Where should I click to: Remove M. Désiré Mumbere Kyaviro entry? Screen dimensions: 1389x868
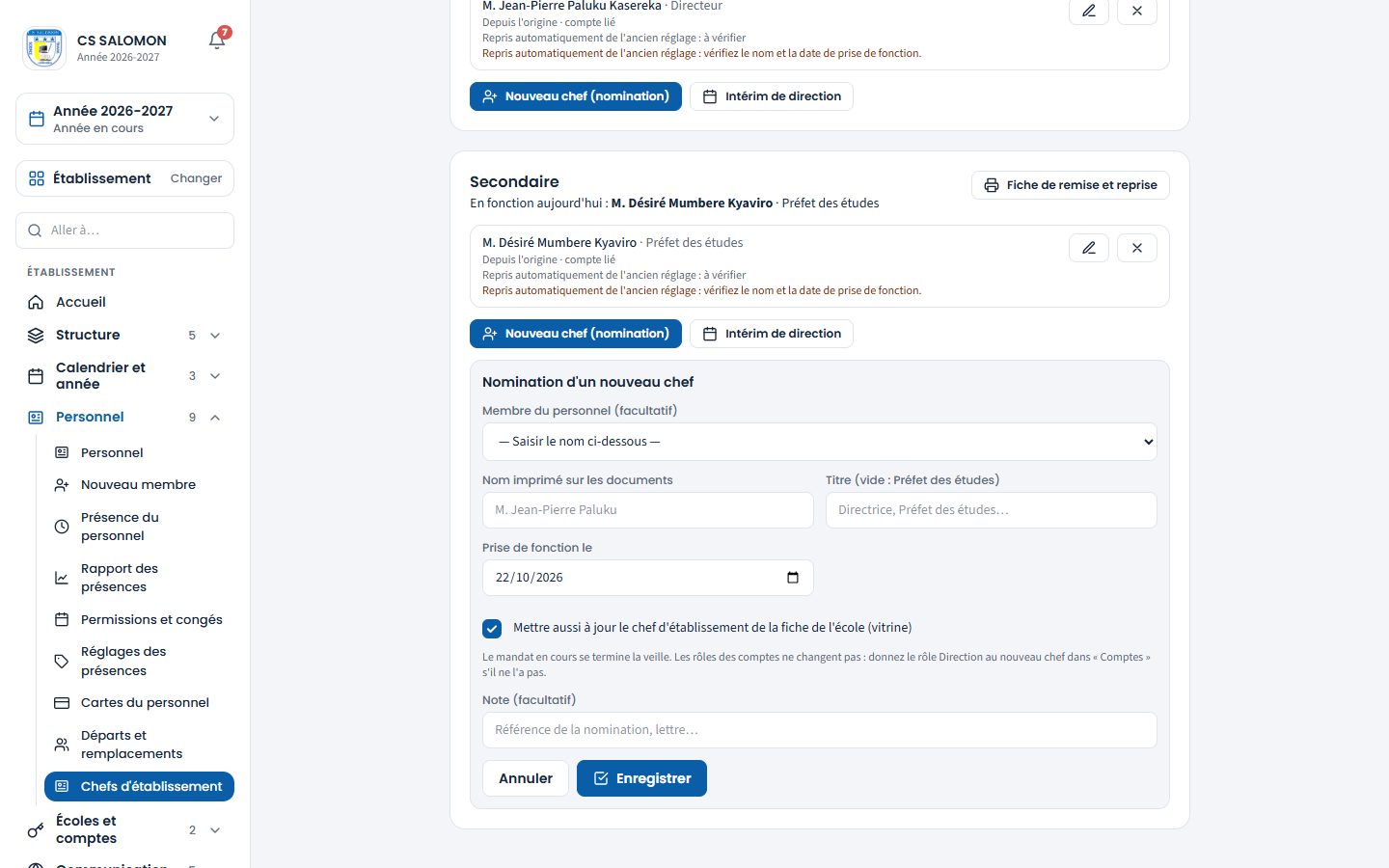click(x=1137, y=248)
